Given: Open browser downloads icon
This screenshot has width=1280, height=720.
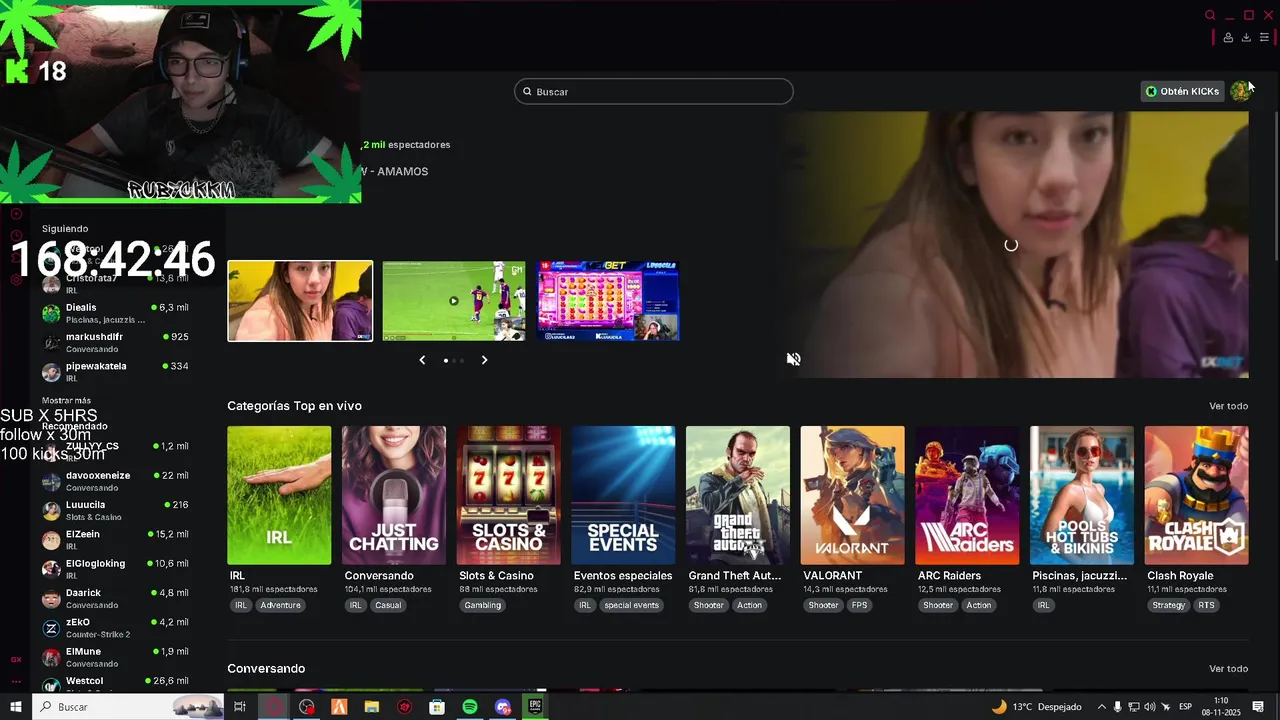Looking at the screenshot, I should [x=1246, y=38].
